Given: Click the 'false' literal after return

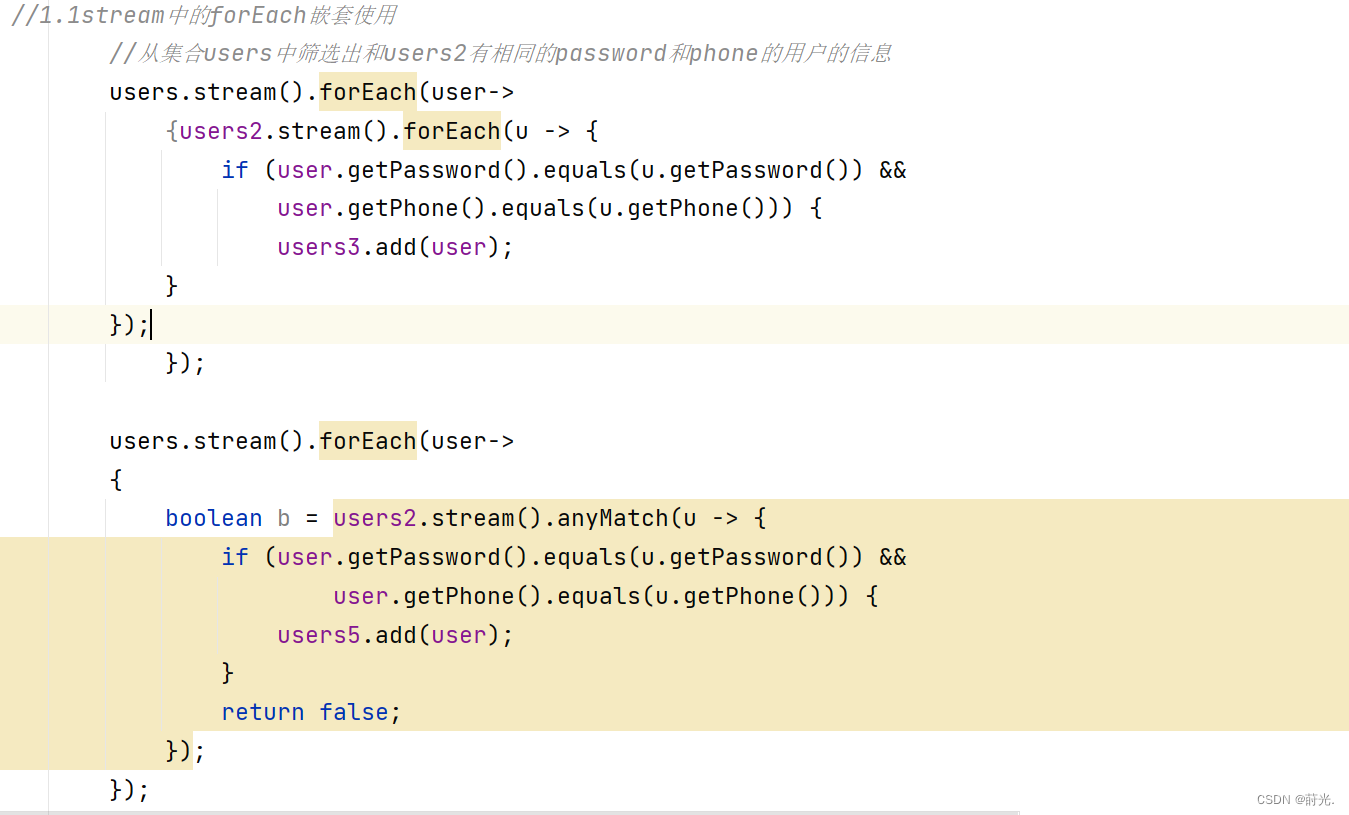Looking at the screenshot, I should [x=354, y=712].
